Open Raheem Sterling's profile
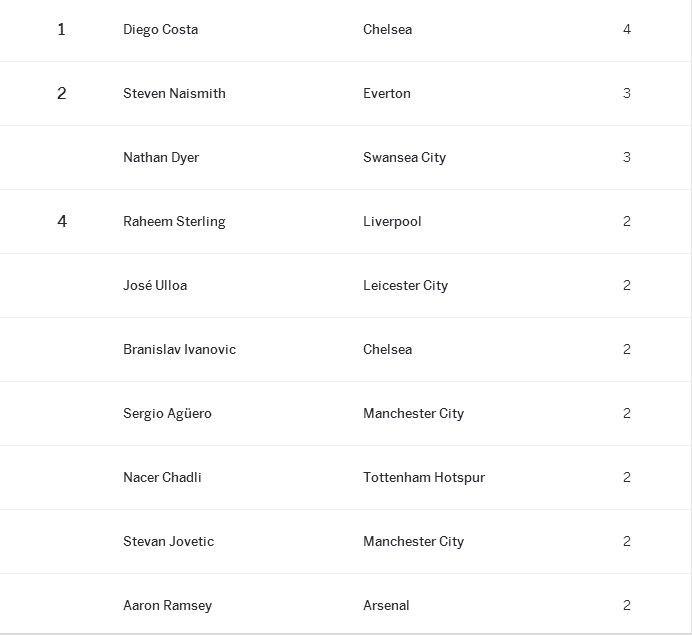 point(174,222)
